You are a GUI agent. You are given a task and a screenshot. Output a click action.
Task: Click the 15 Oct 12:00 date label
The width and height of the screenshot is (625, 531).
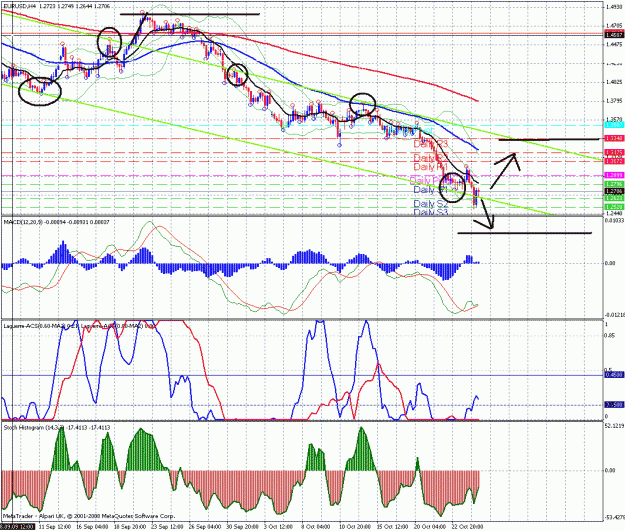coord(393,527)
